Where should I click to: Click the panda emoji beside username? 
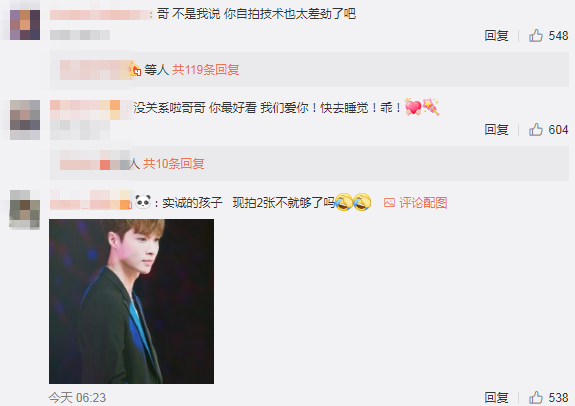click(143, 202)
